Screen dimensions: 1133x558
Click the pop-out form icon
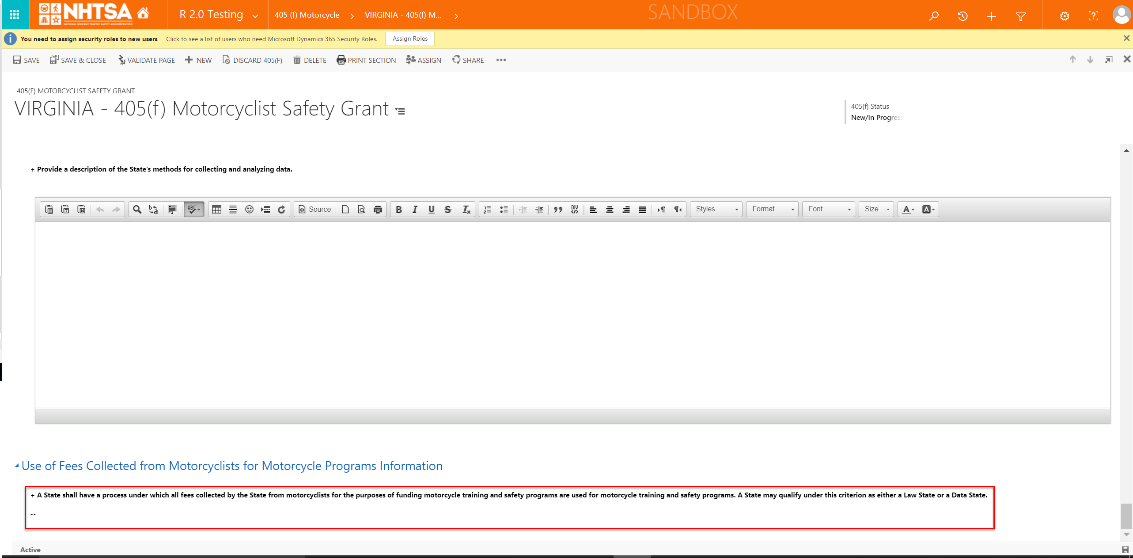point(1108,60)
